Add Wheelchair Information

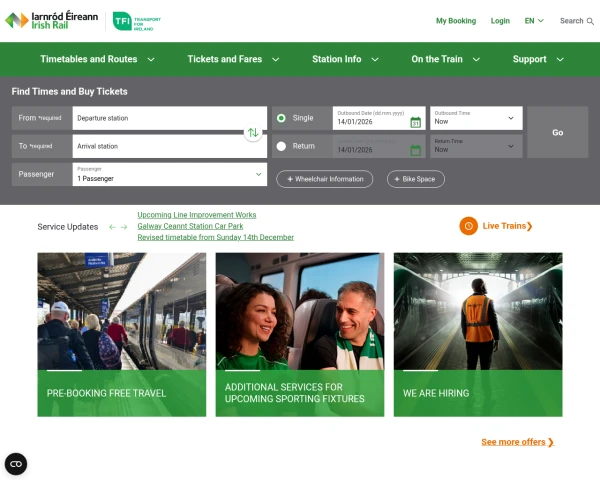click(x=324, y=179)
